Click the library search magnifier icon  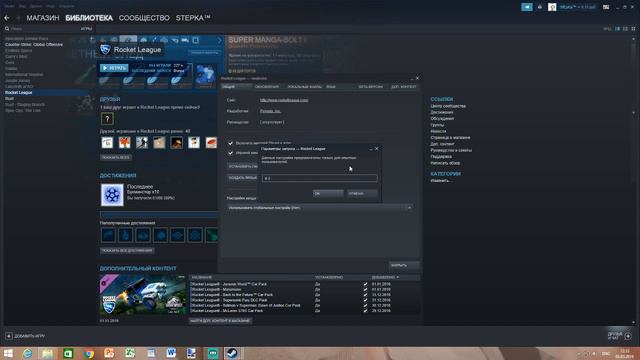click(7, 29)
